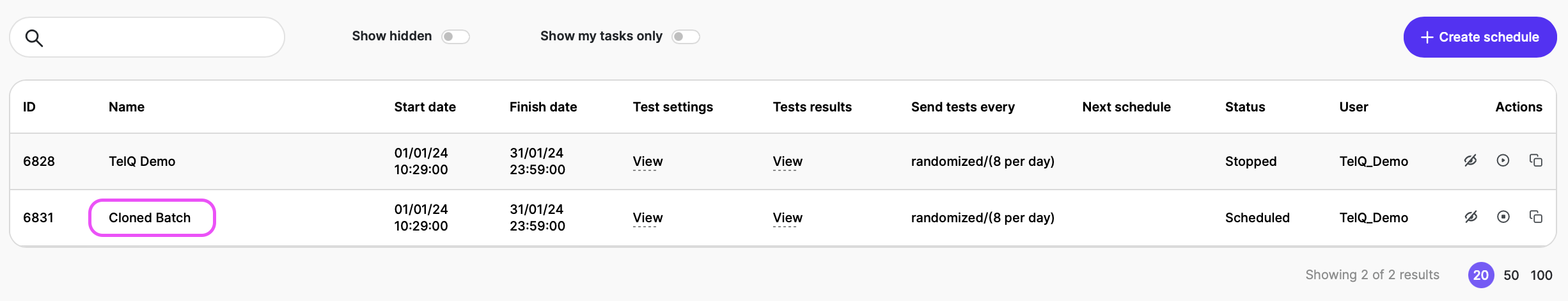This screenshot has height=301, width=1568.
Task: Click the TelQ Demo schedule name
Action: pos(142,161)
